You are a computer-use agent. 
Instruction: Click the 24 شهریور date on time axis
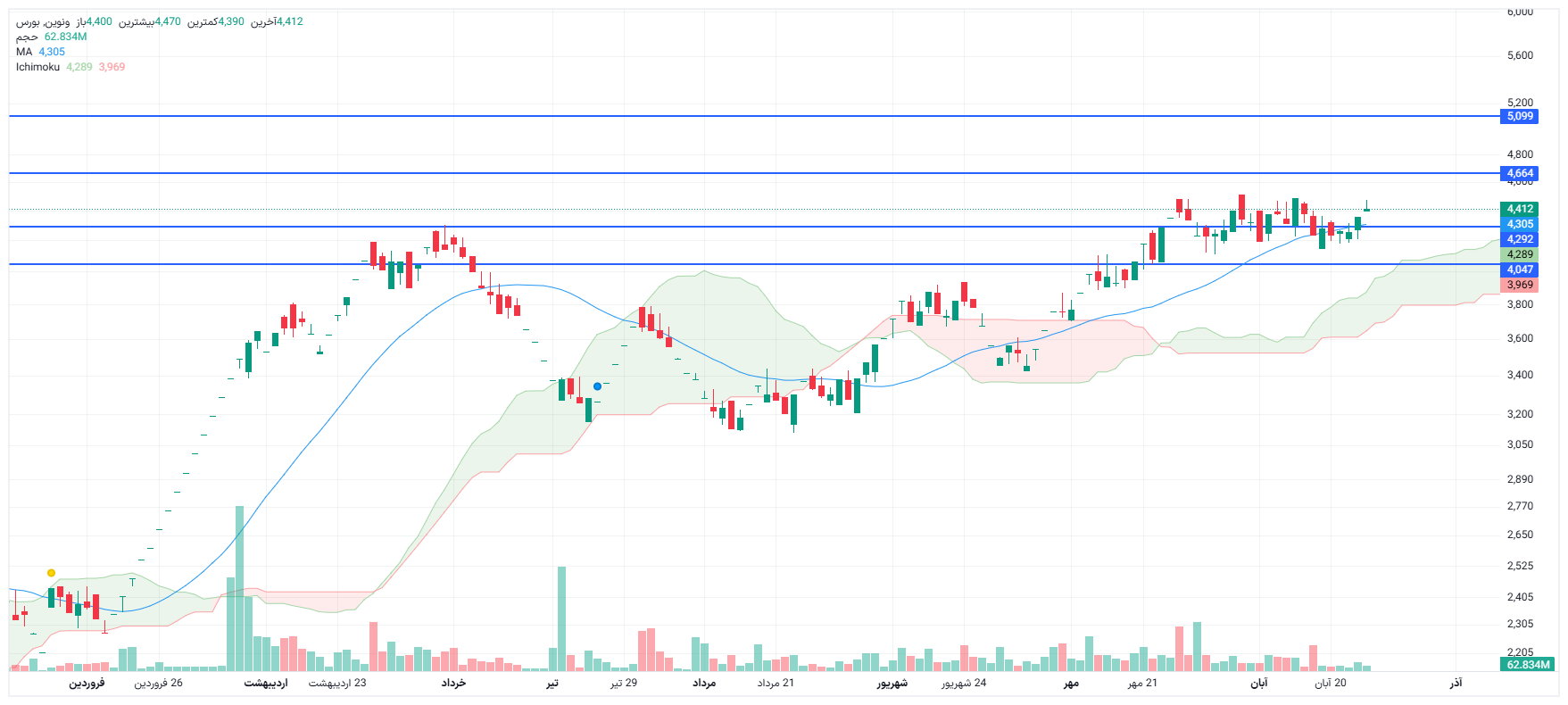click(x=964, y=683)
